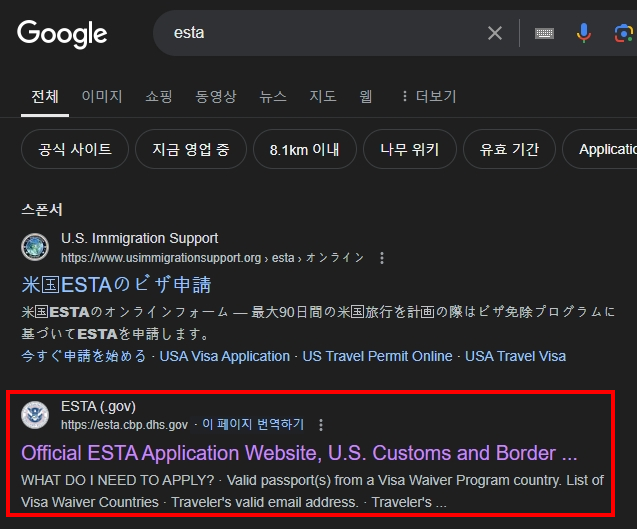Open the 米国ESTAのビザ申請 ad headline

117,284
